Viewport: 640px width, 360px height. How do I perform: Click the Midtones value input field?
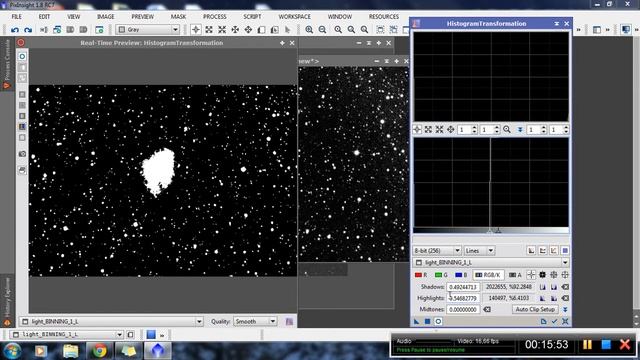tap(463, 309)
